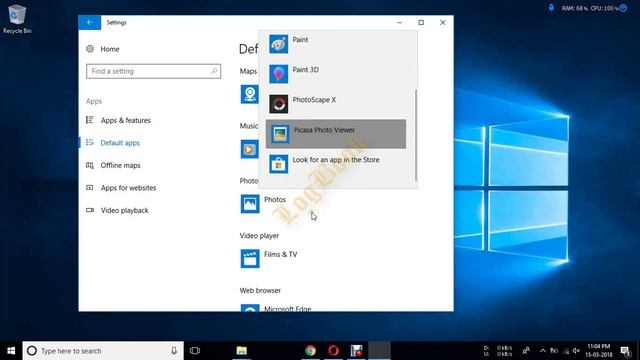Click the Video playback icon
The width and height of the screenshot is (640, 360).
tap(90, 210)
